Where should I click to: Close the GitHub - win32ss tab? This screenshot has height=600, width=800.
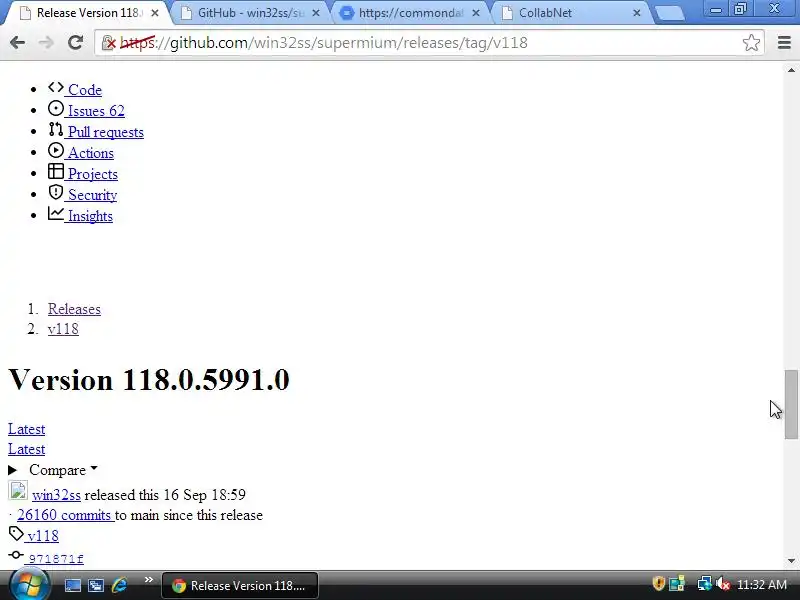point(316,13)
